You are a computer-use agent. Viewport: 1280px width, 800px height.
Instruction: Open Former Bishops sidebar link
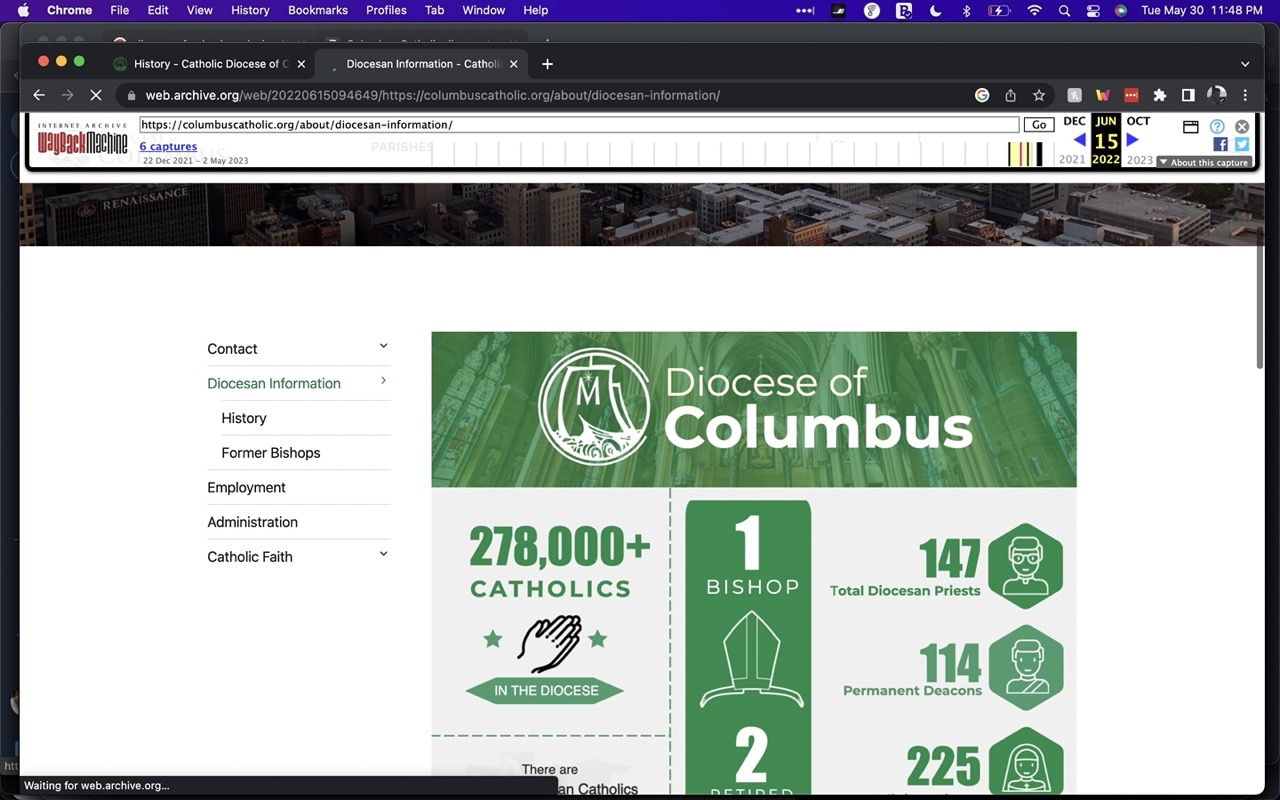pyautogui.click(x=271, y=453)
